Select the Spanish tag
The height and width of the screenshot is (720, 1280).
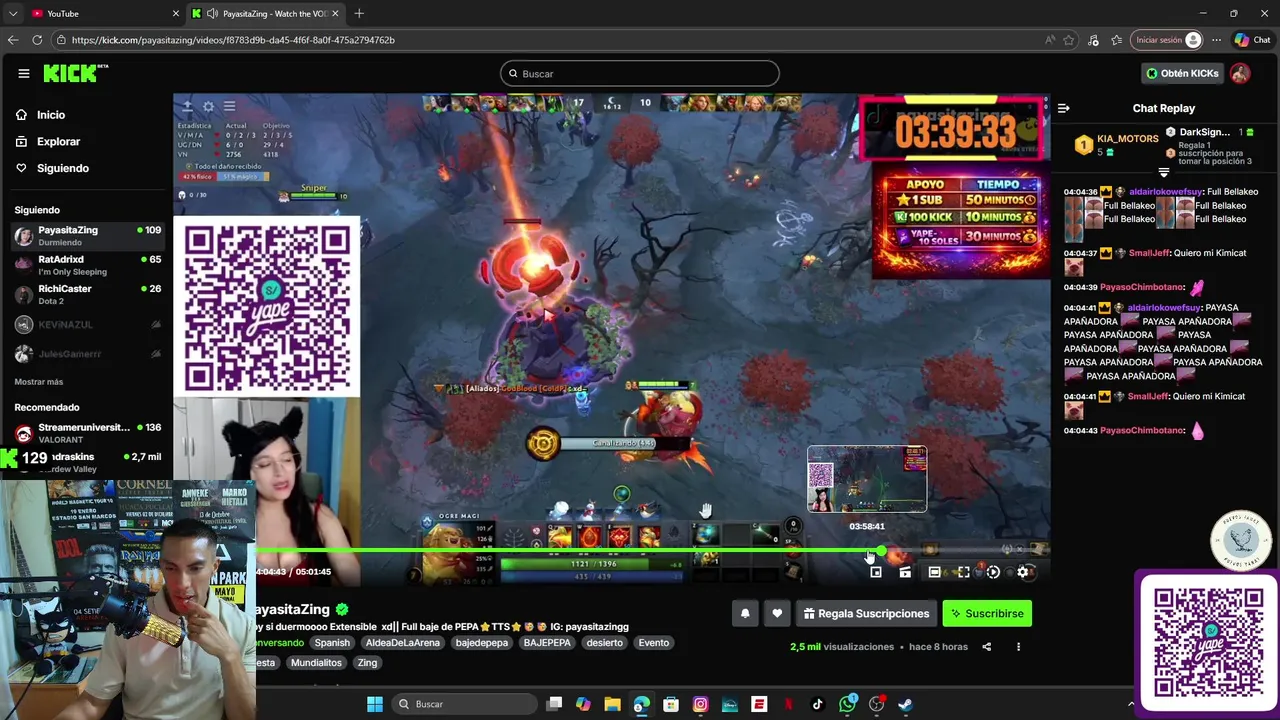(332, 643)
